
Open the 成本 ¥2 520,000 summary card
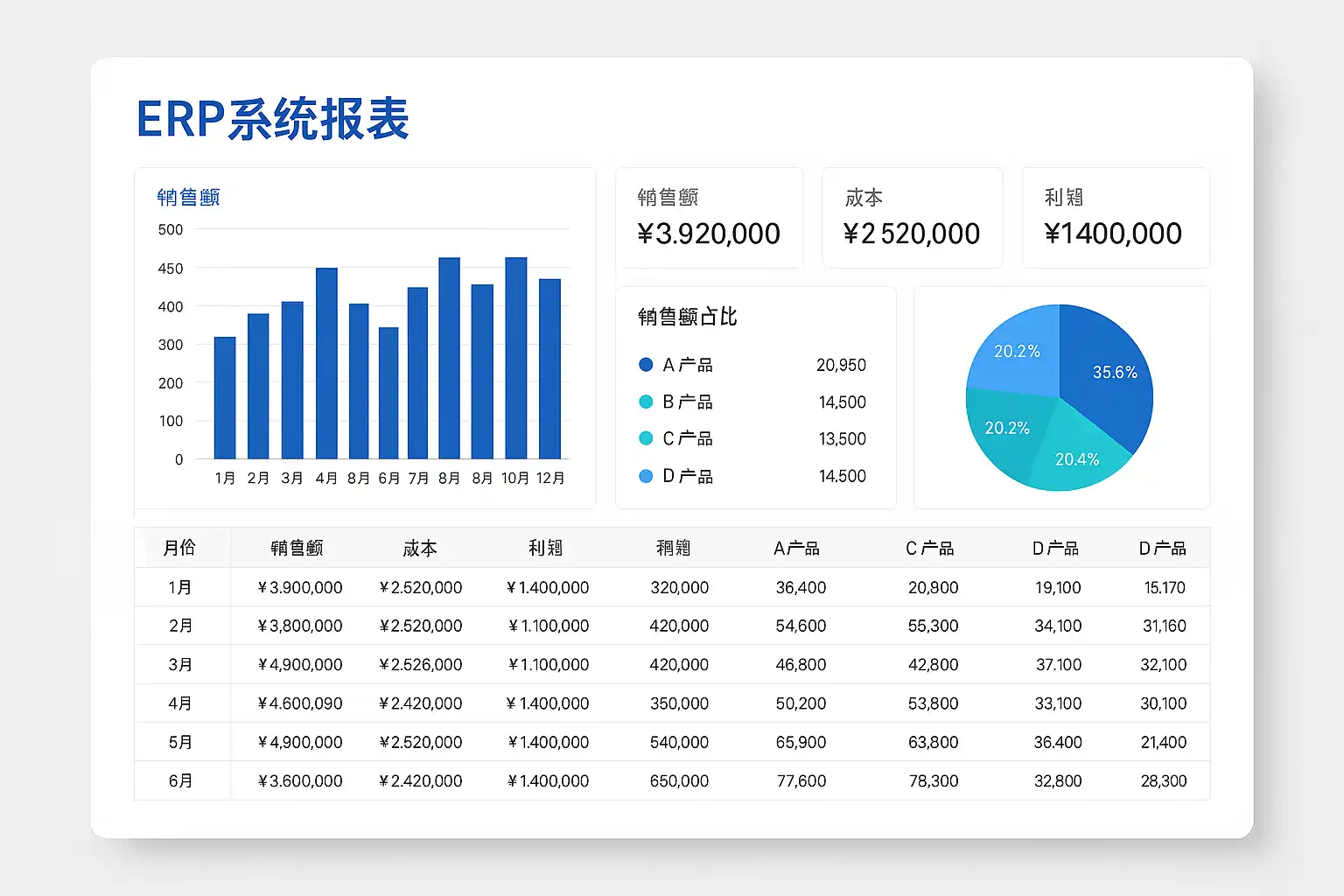[x=912, y=218]
